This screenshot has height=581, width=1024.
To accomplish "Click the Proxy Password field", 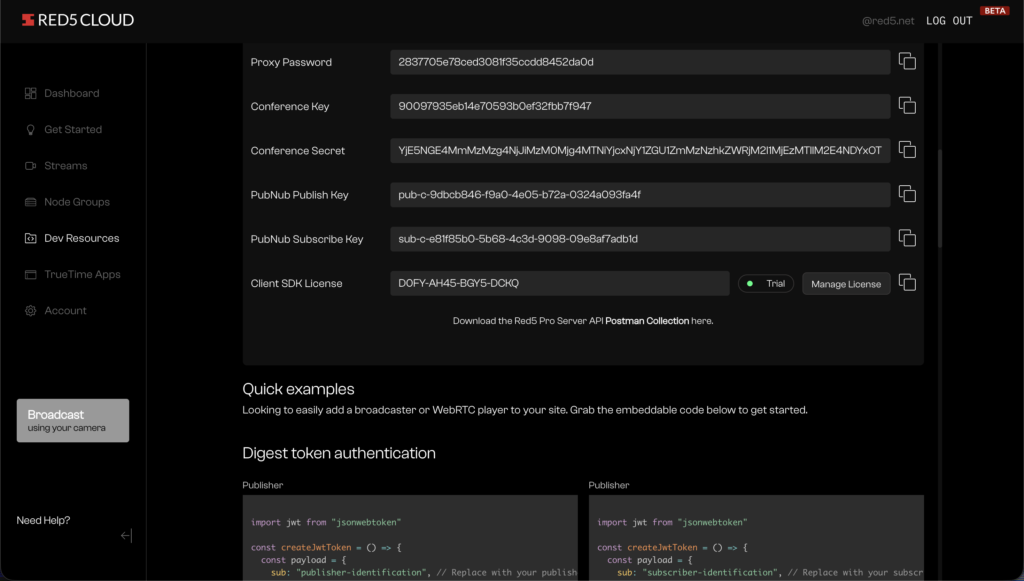I will click(x=640, y=62).
